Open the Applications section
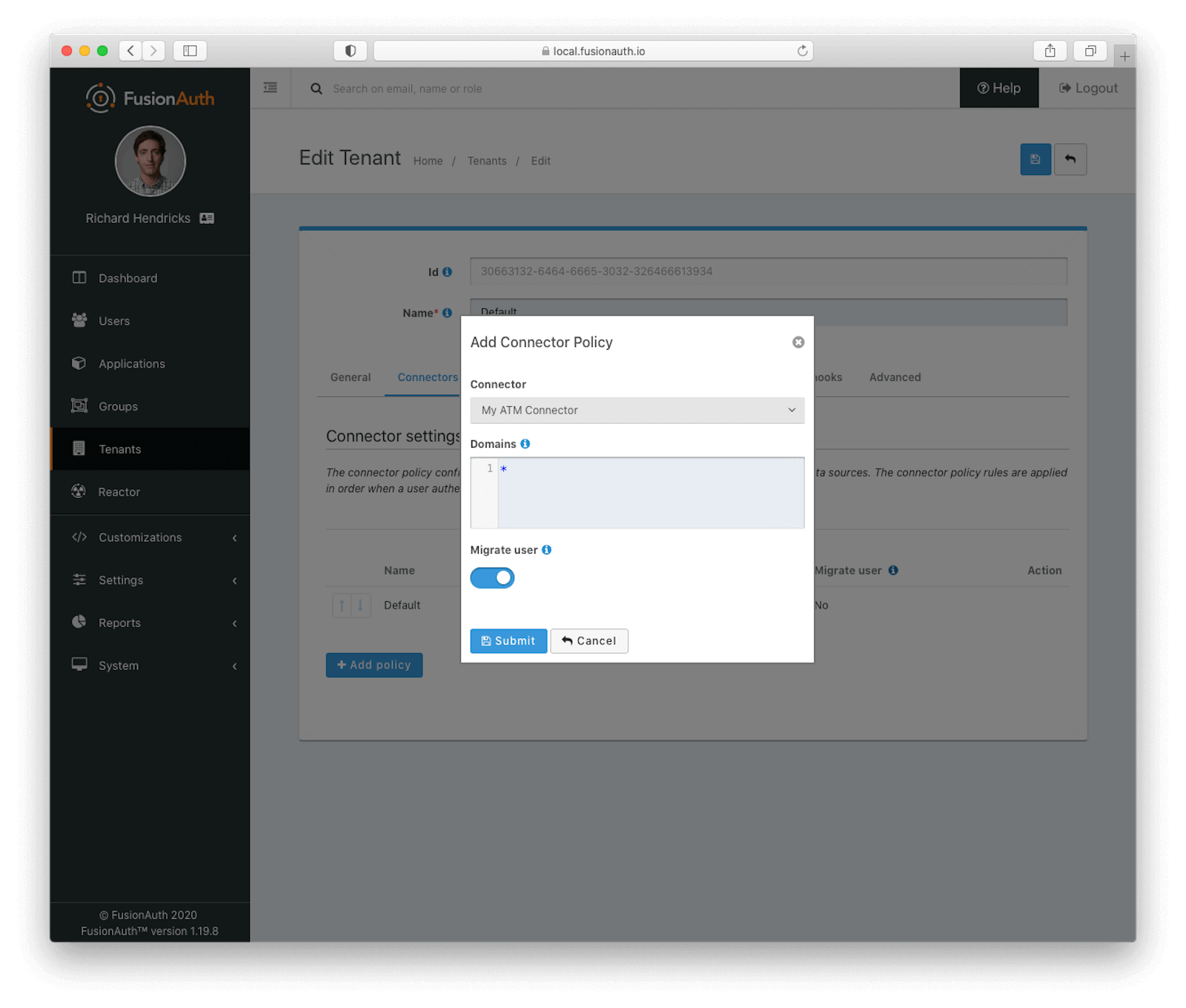The height and width of the screenshot is (1008, 1186). (x=131, y=363)
